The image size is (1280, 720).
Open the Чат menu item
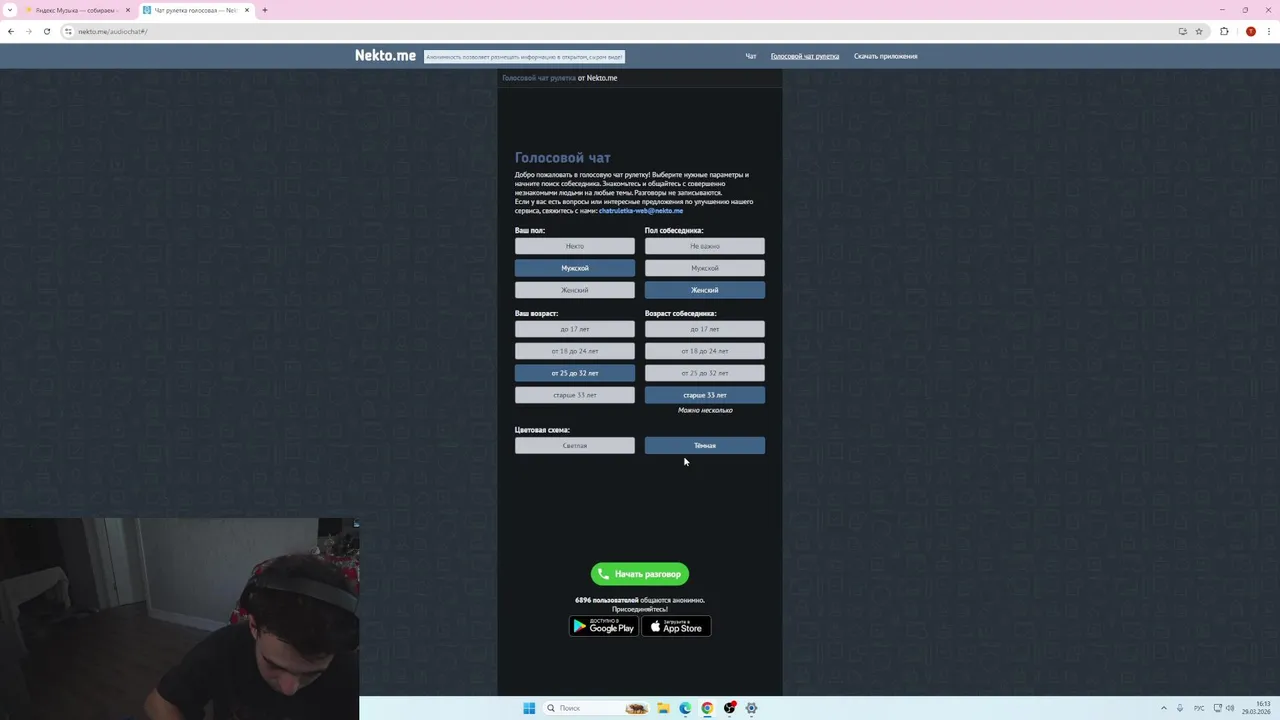[751, 56]
